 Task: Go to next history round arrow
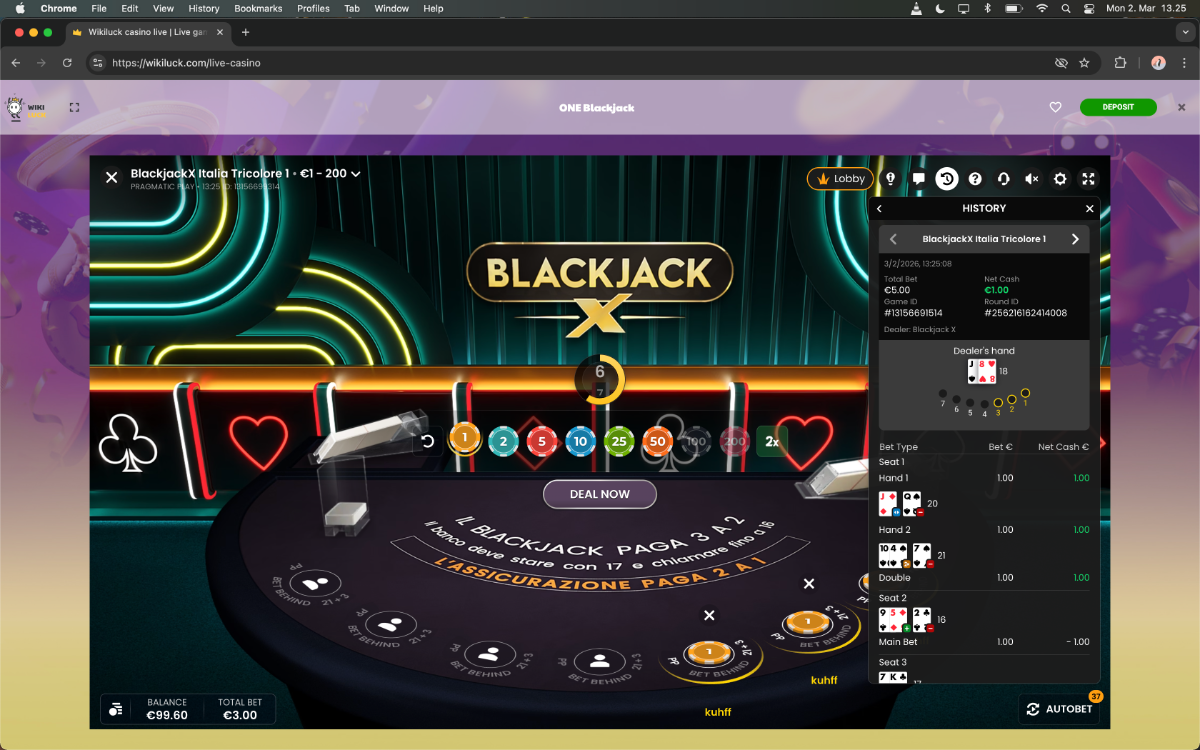[x=1075, y=239]
